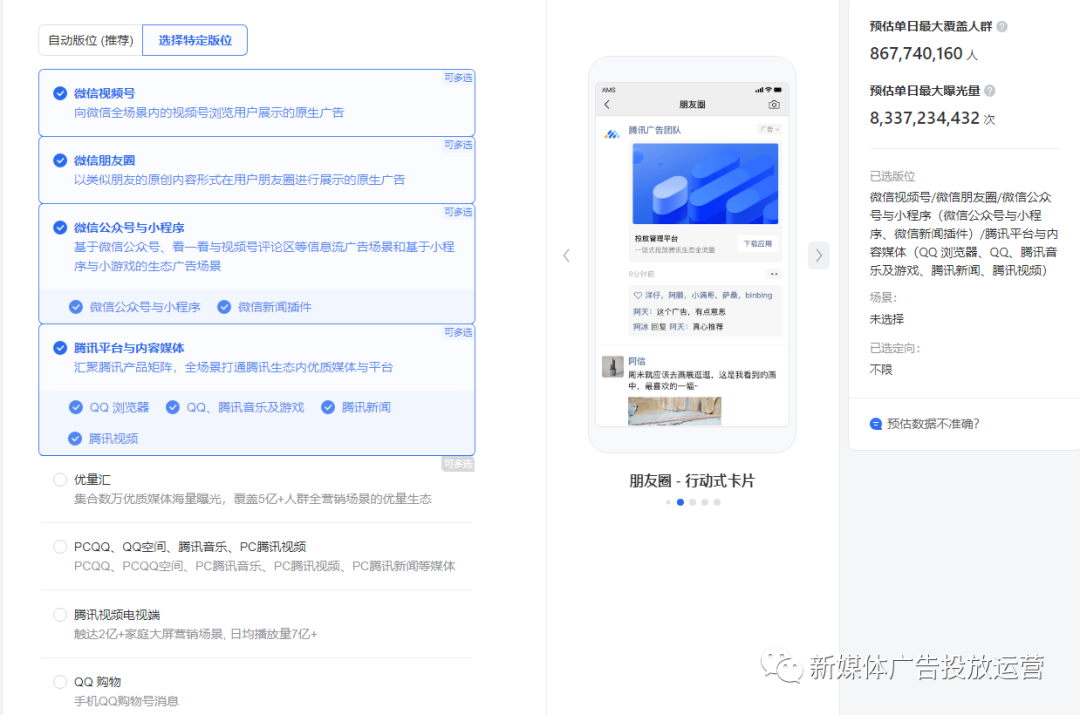Show previous preview with left chevron

[x=566, y=256]
